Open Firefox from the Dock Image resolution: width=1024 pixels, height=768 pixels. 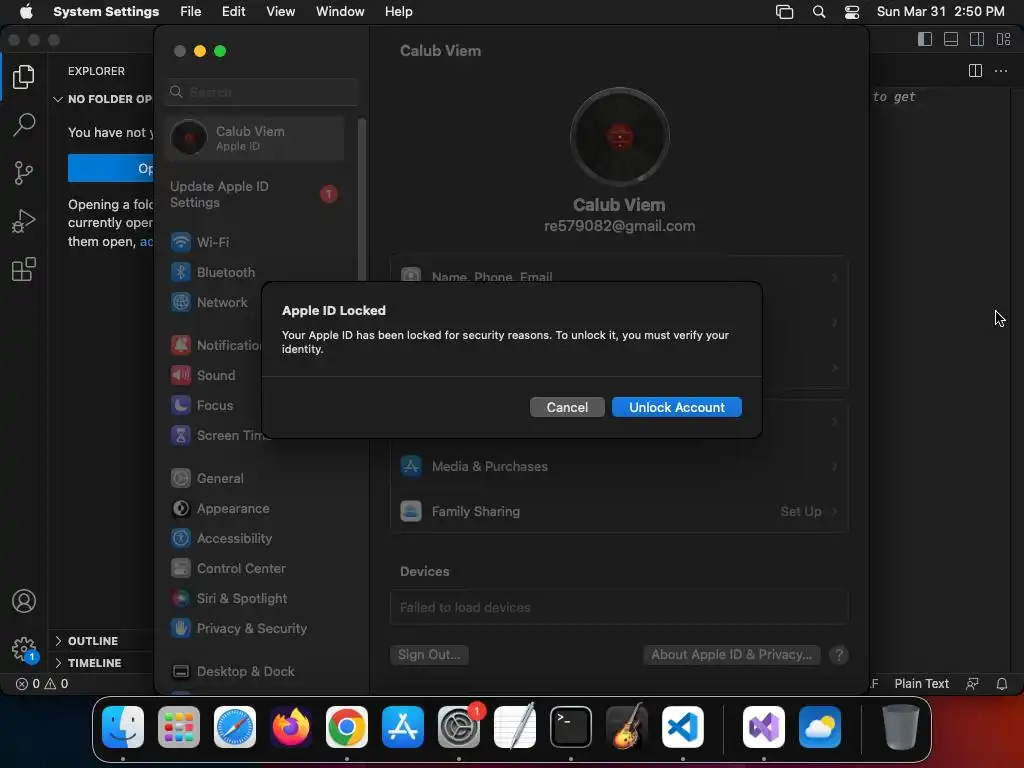[291, 727]
